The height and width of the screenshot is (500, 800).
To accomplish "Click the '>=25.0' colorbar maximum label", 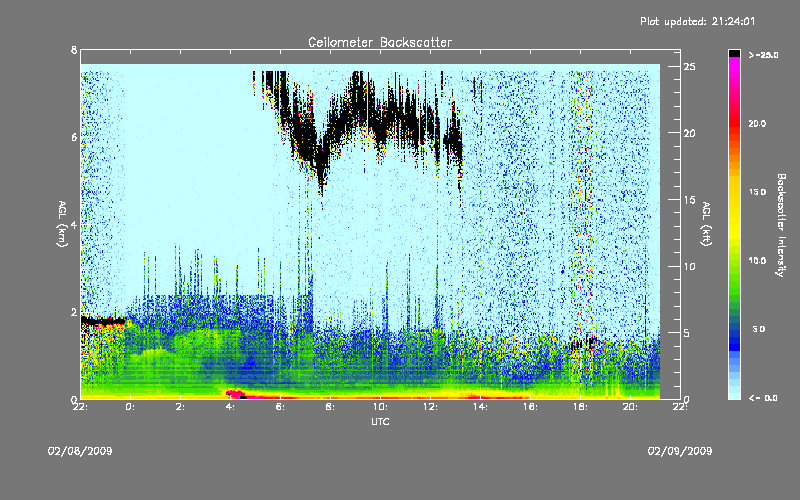I will coord(763,55).
